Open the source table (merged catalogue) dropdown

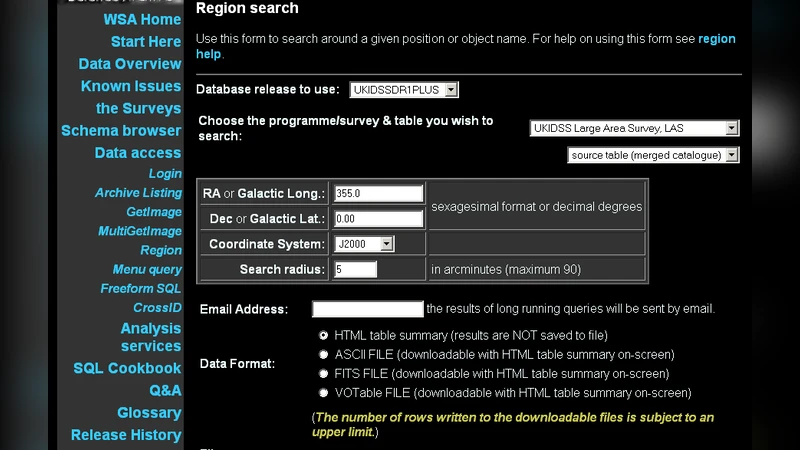click(653, 155)
